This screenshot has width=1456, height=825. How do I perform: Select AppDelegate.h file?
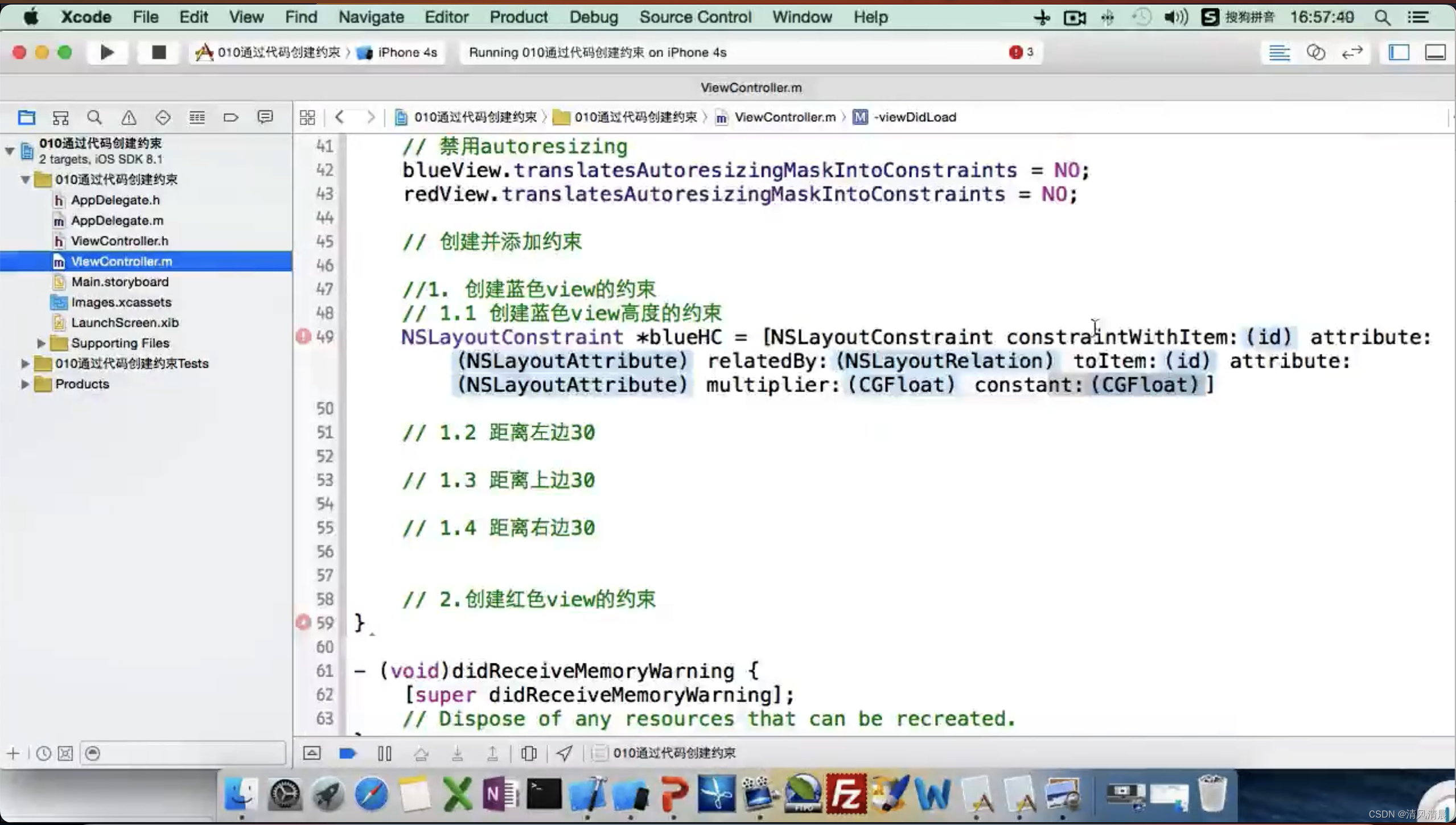point(116,200)
